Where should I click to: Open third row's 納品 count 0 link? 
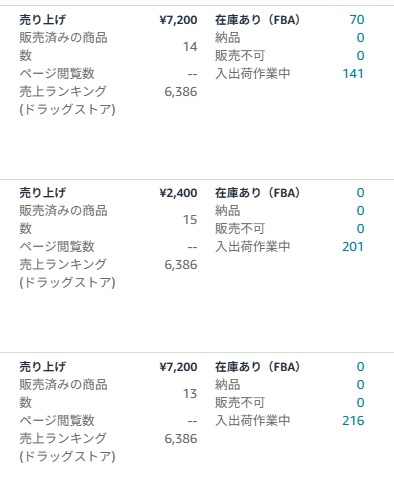pos(360,385)
